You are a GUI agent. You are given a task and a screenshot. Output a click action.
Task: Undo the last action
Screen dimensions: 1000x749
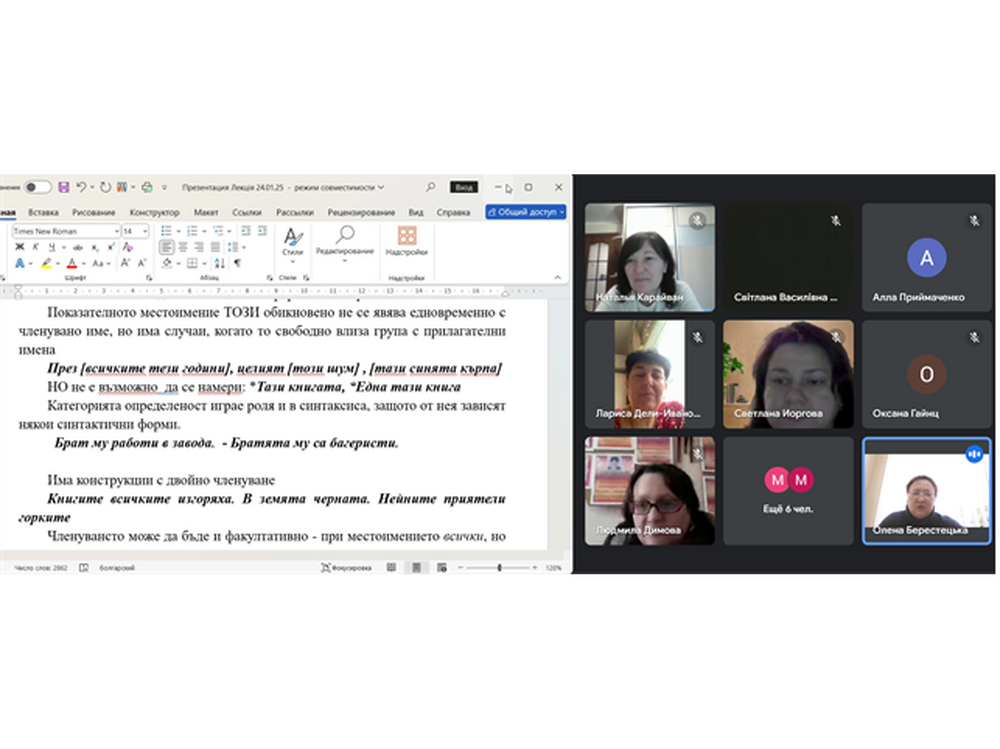point(81,187)
